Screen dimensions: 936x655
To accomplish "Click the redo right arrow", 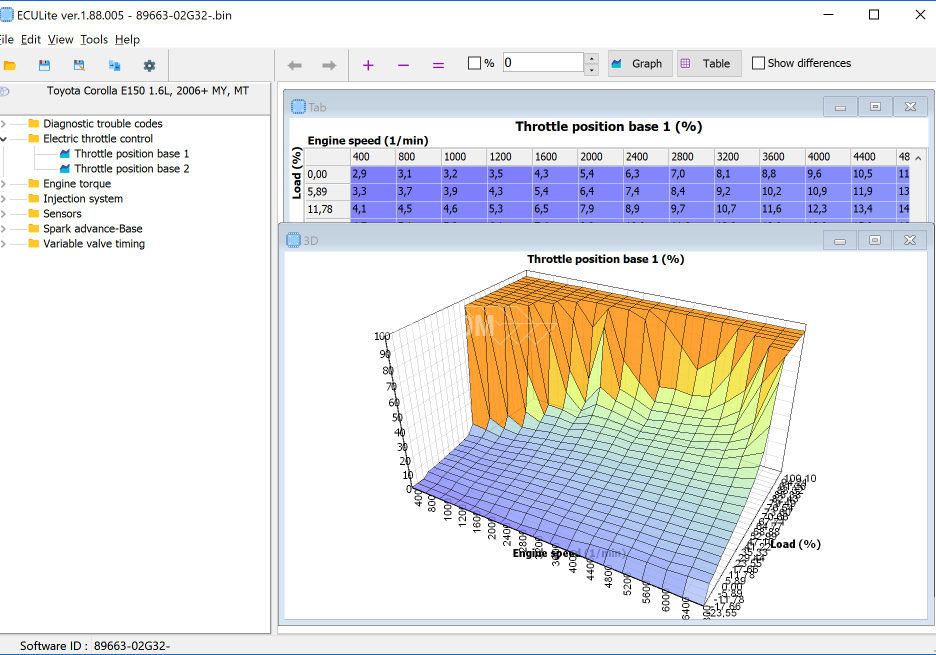I will point(329,65).
